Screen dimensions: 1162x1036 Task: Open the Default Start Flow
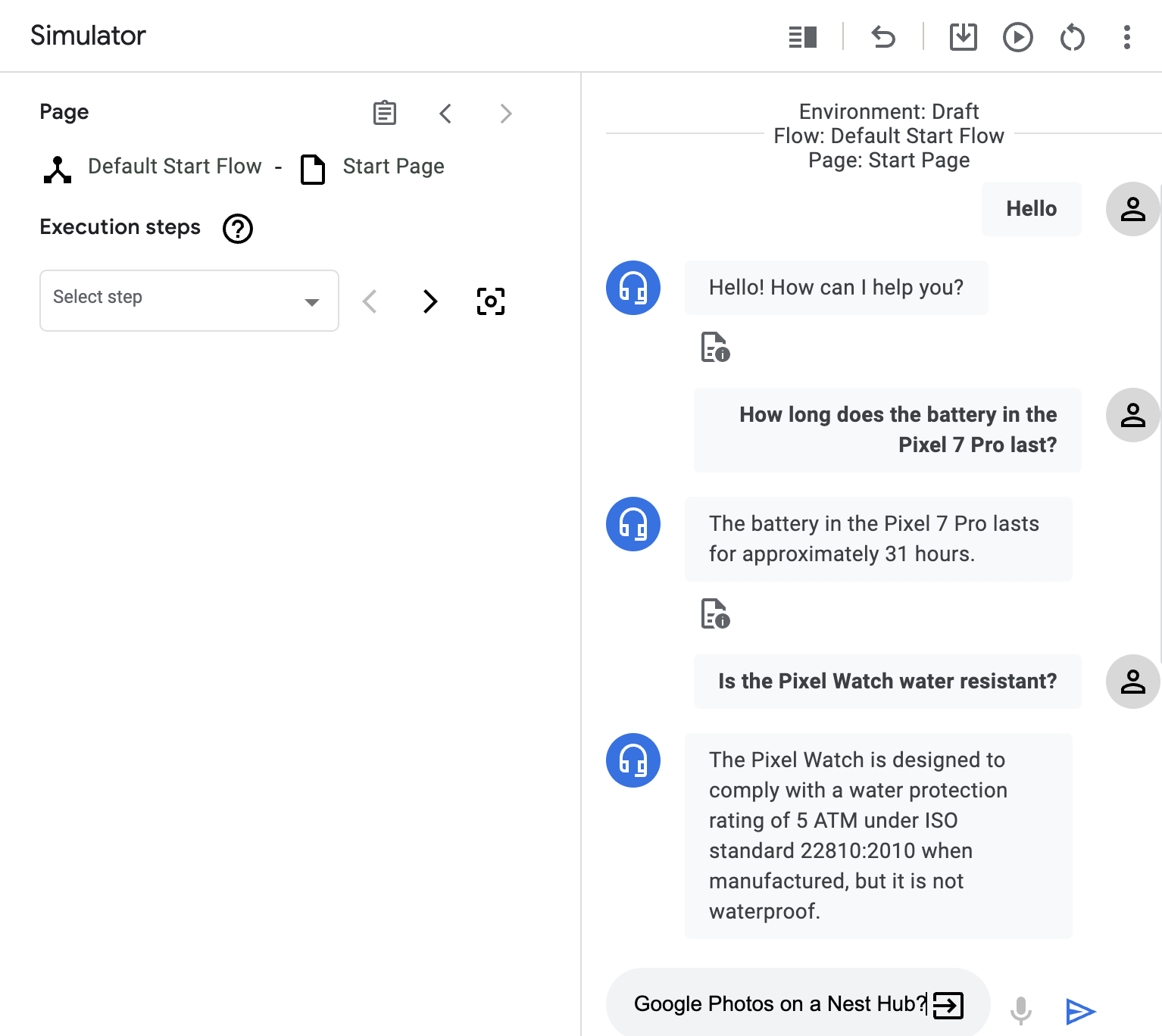[173, 166]
